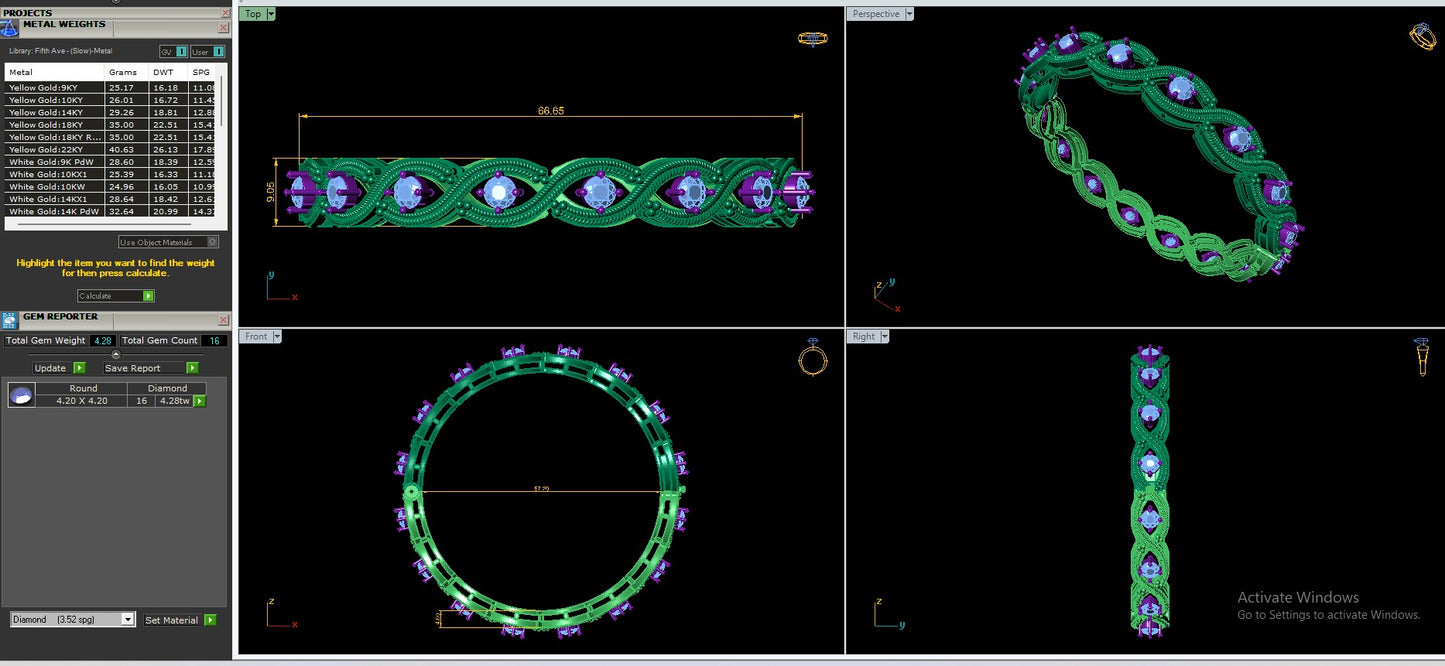Toggle the GV library switch
Image resolution: width=1445 pixels, height=666 pixels.
[173, 51]
